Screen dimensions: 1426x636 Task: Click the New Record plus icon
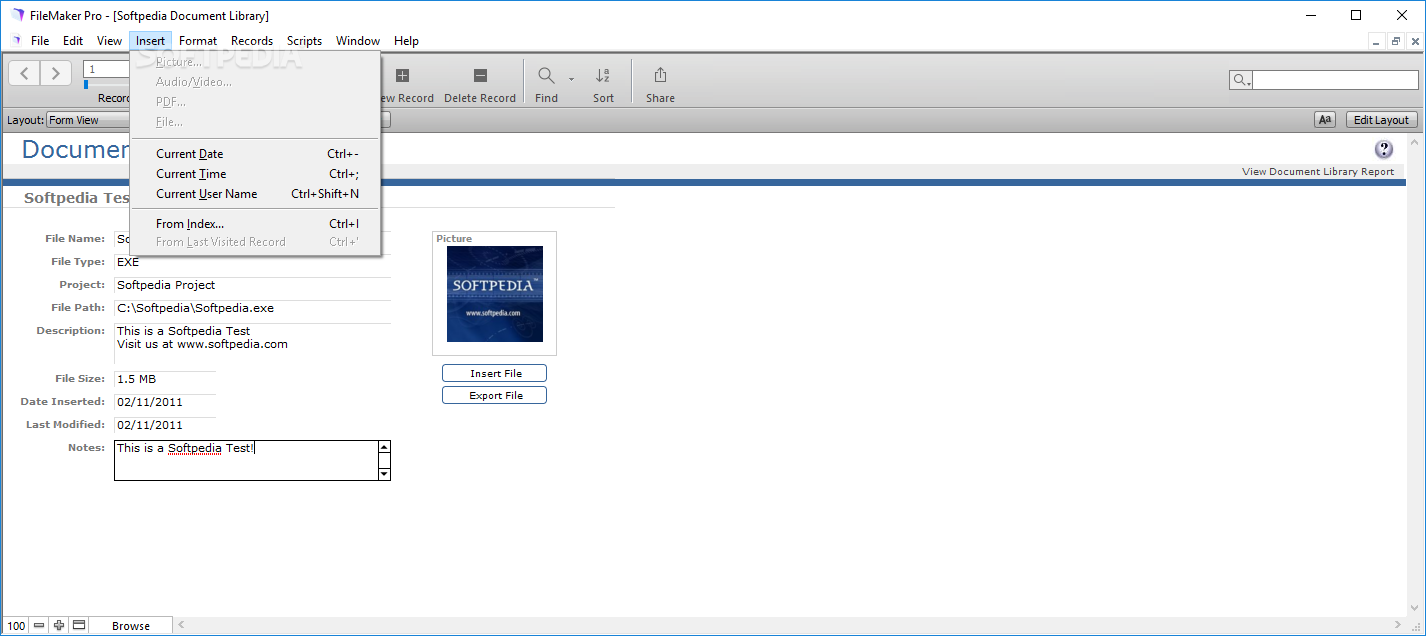click(402, 76)
